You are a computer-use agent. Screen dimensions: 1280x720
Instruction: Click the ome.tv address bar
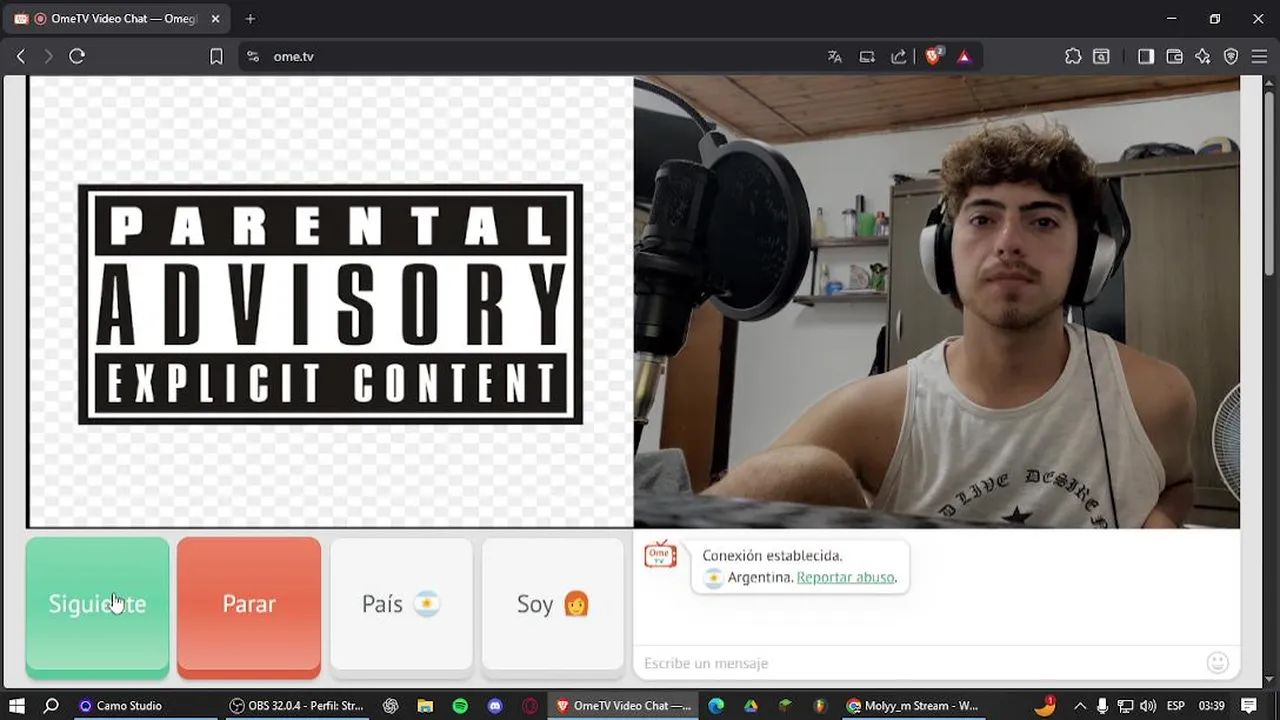pos(540,57)
